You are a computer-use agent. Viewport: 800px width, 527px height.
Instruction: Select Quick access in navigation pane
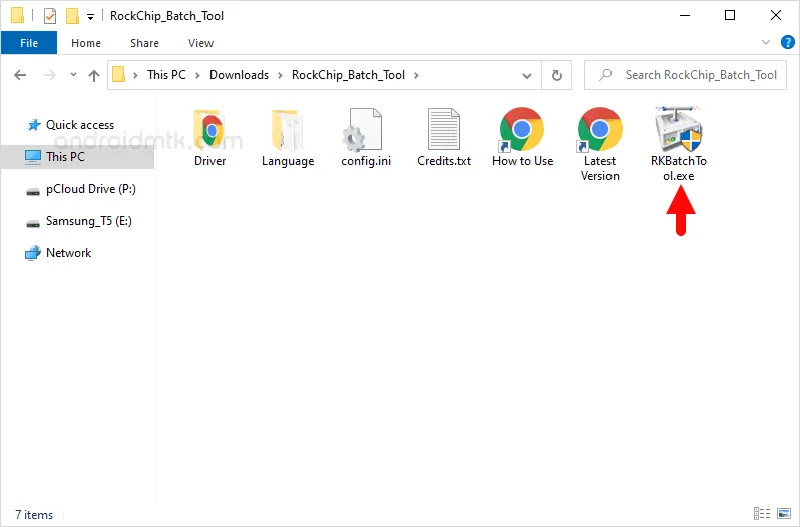pyautogui.click(x=79, y=125)
